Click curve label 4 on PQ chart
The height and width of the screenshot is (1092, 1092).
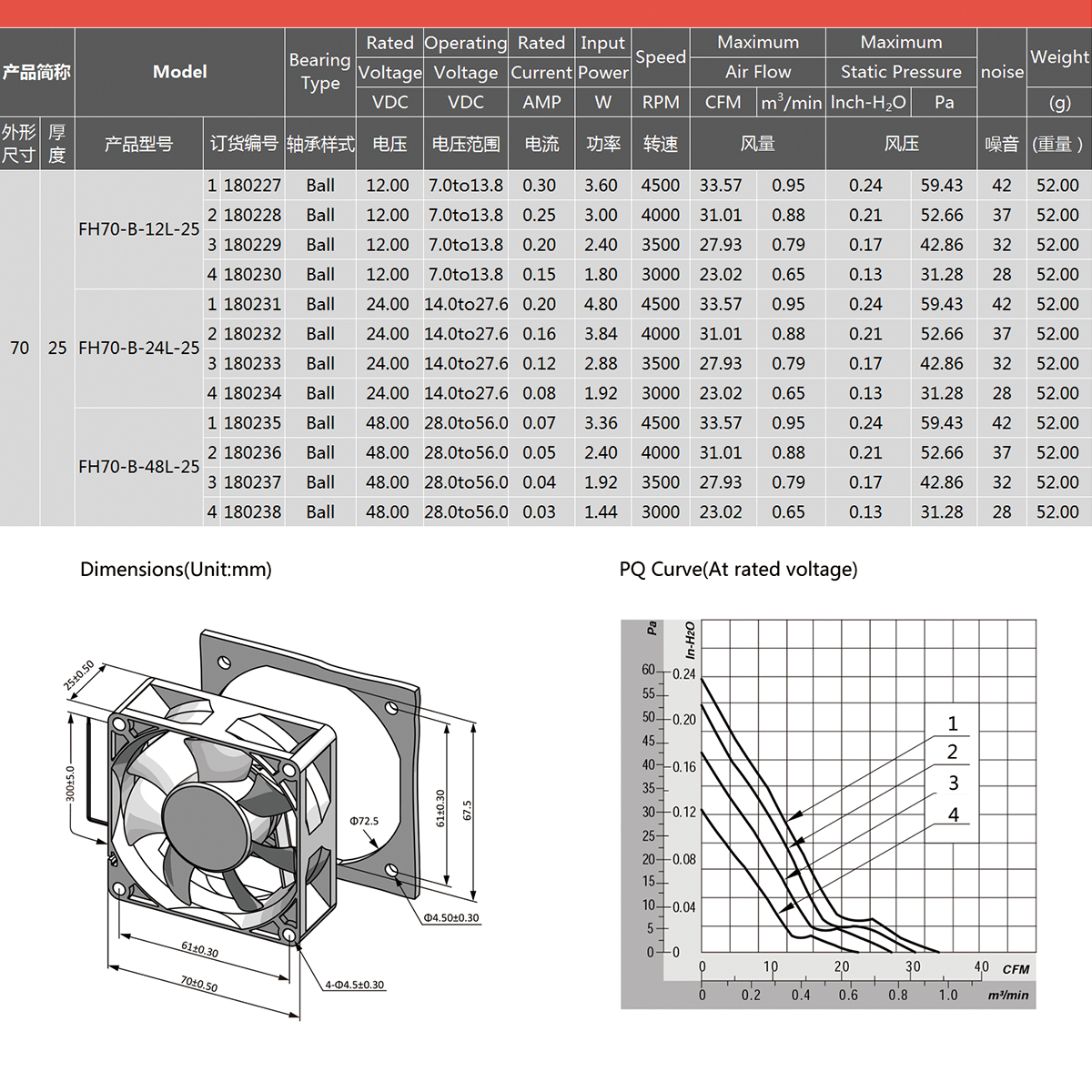click(x=954, y=815)
